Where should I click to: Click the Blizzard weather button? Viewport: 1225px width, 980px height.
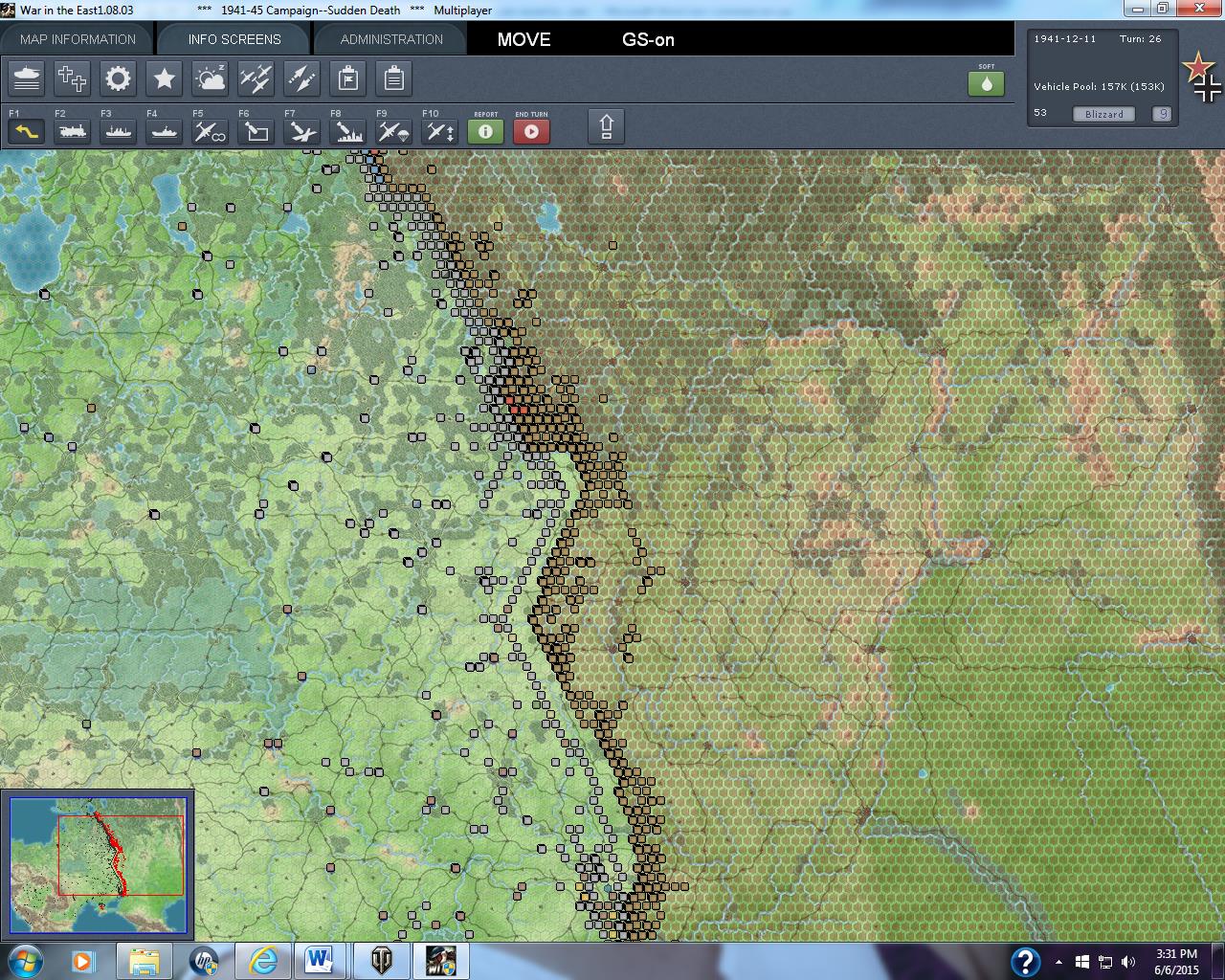1104,114
